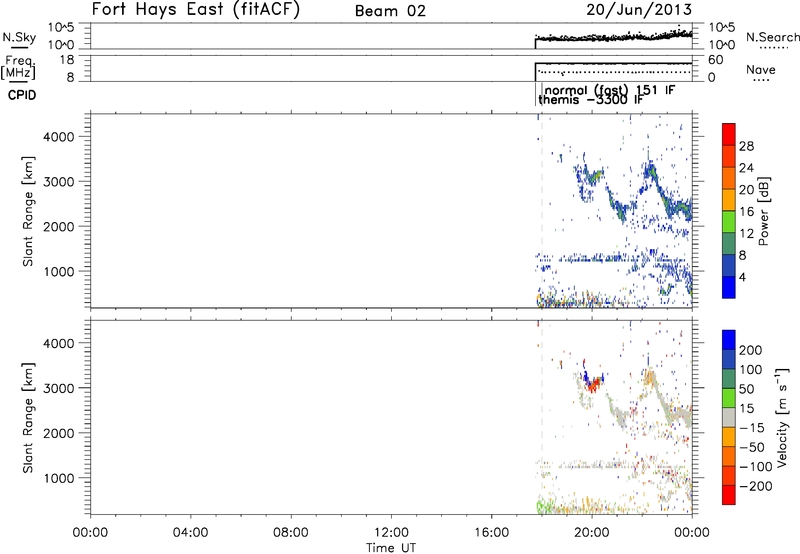The image size is (800, 554).
Task: Click the red bottom swatch of the Velocity colorbar
Action: pyautogui.click(x=729, y=495)
